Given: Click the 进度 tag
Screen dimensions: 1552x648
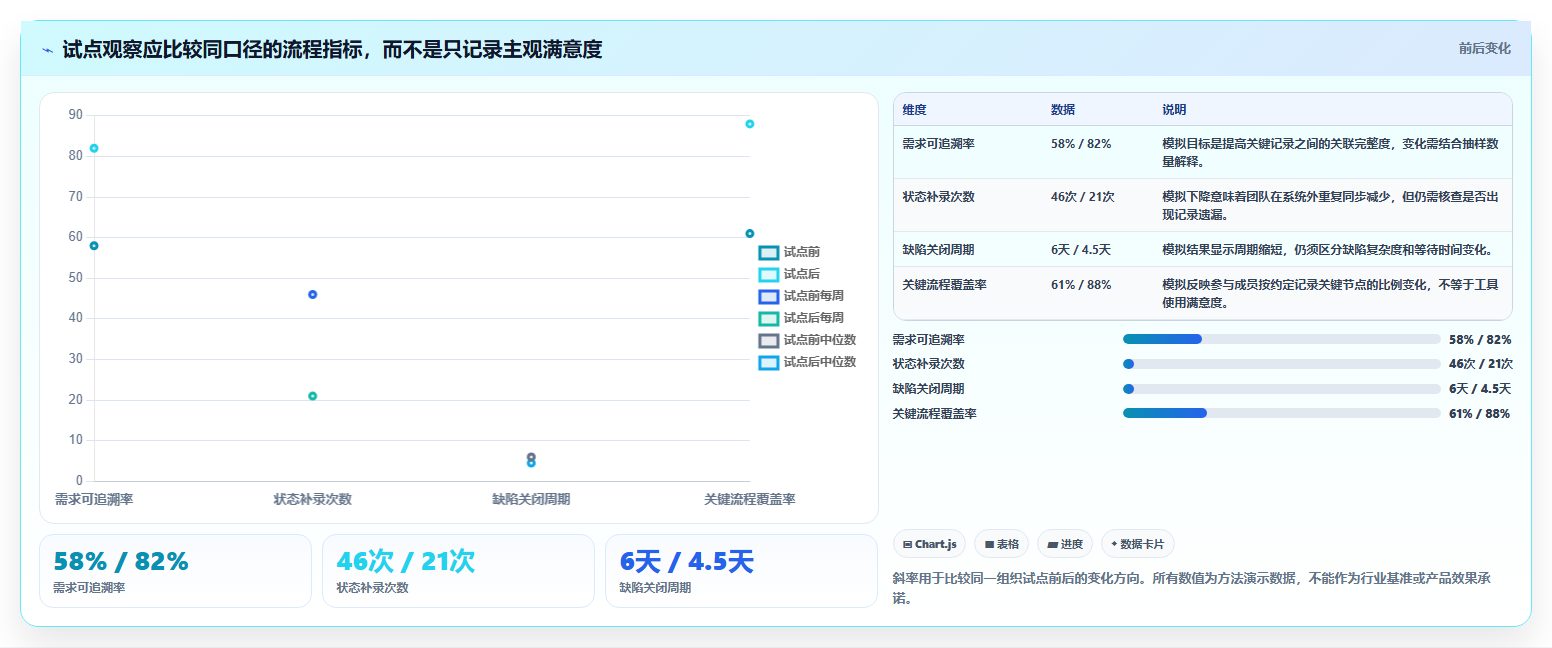Looking at the screenshot, I should 1065,544.
